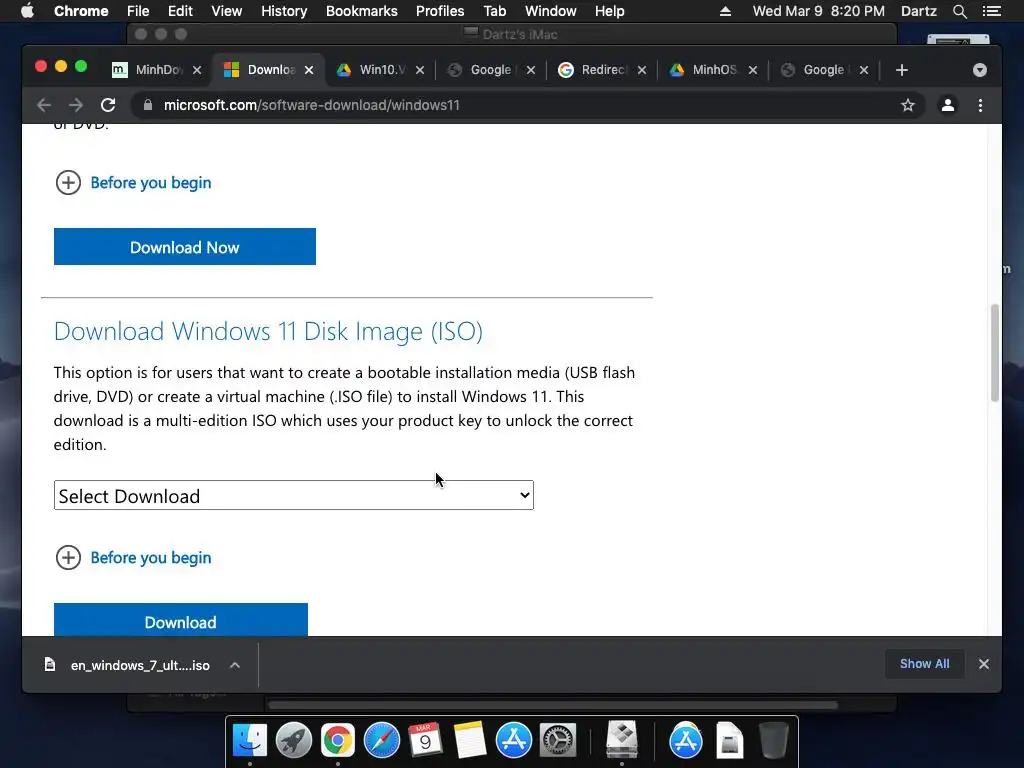
Task: Go back to the previous page
Action: [44, 105]
